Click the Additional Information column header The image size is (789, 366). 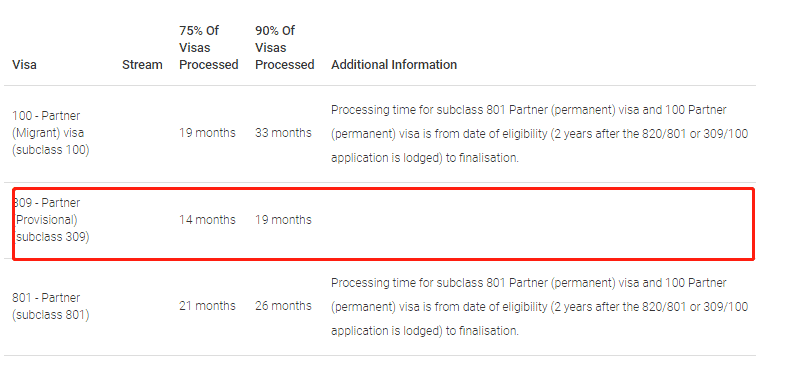tap(394, 65)
